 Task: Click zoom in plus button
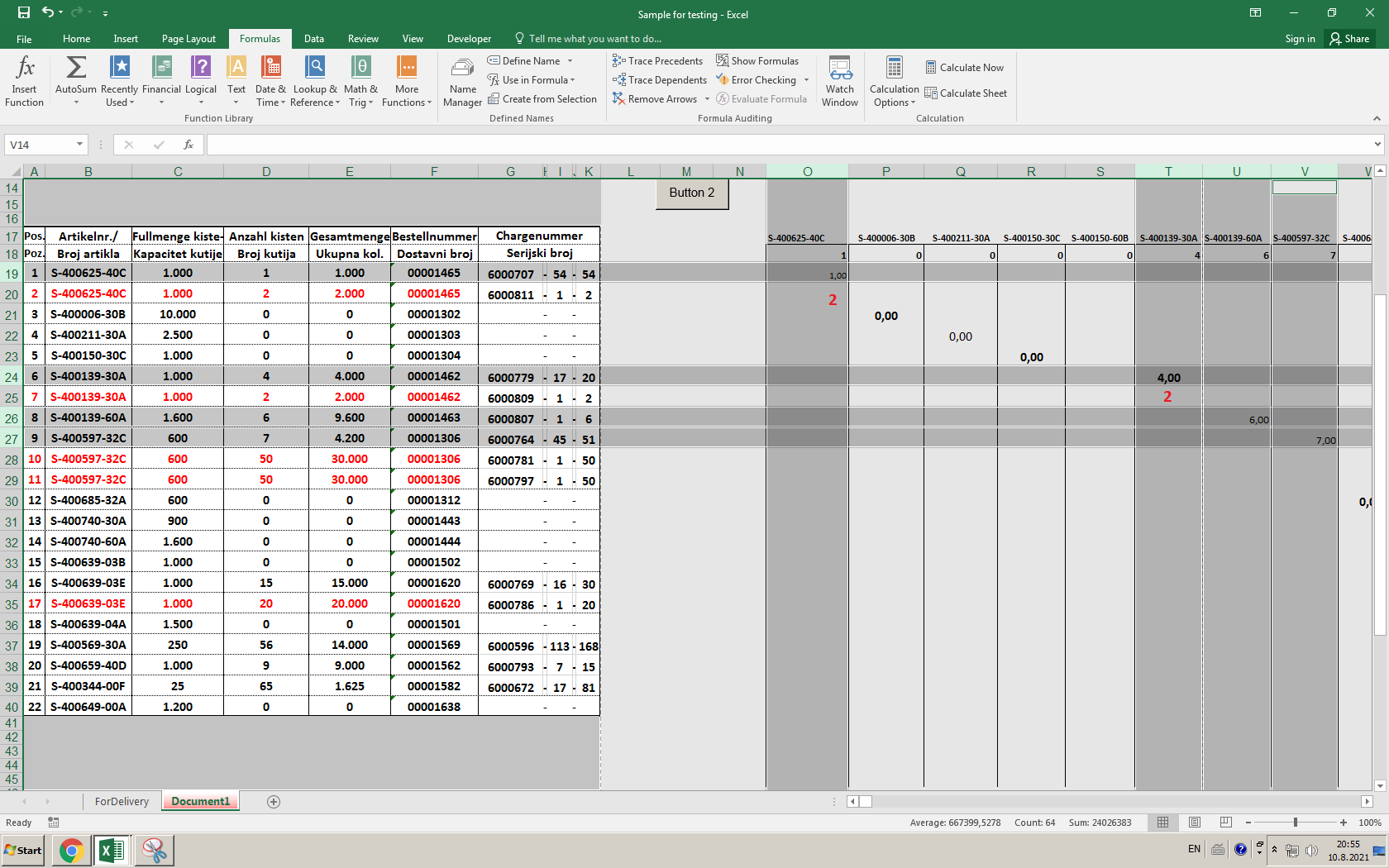[x=1344, y=823]
